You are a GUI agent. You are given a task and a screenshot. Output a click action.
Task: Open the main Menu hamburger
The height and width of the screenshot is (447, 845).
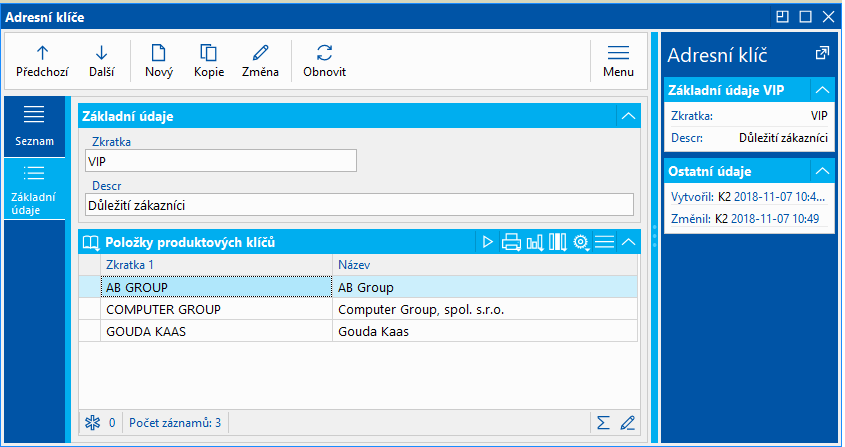click(618, 61)
